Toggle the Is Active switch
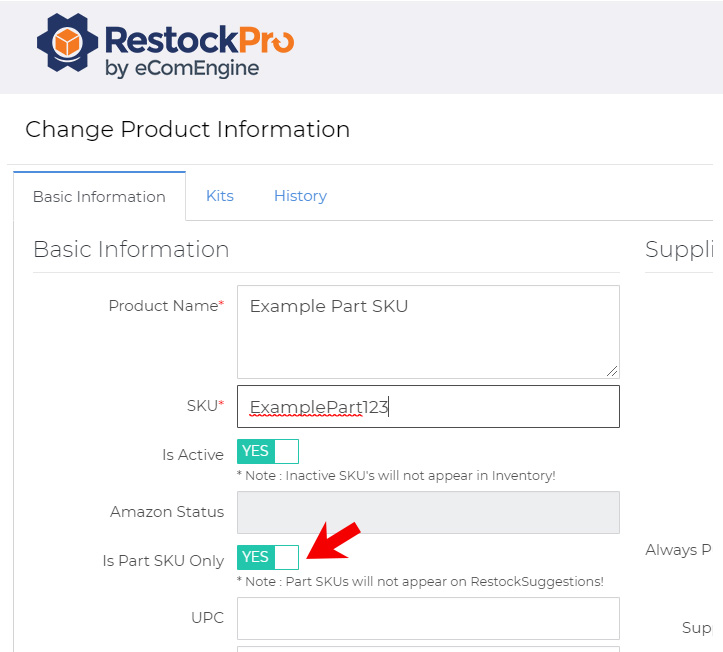723x652 pixels. pos(268,451)
